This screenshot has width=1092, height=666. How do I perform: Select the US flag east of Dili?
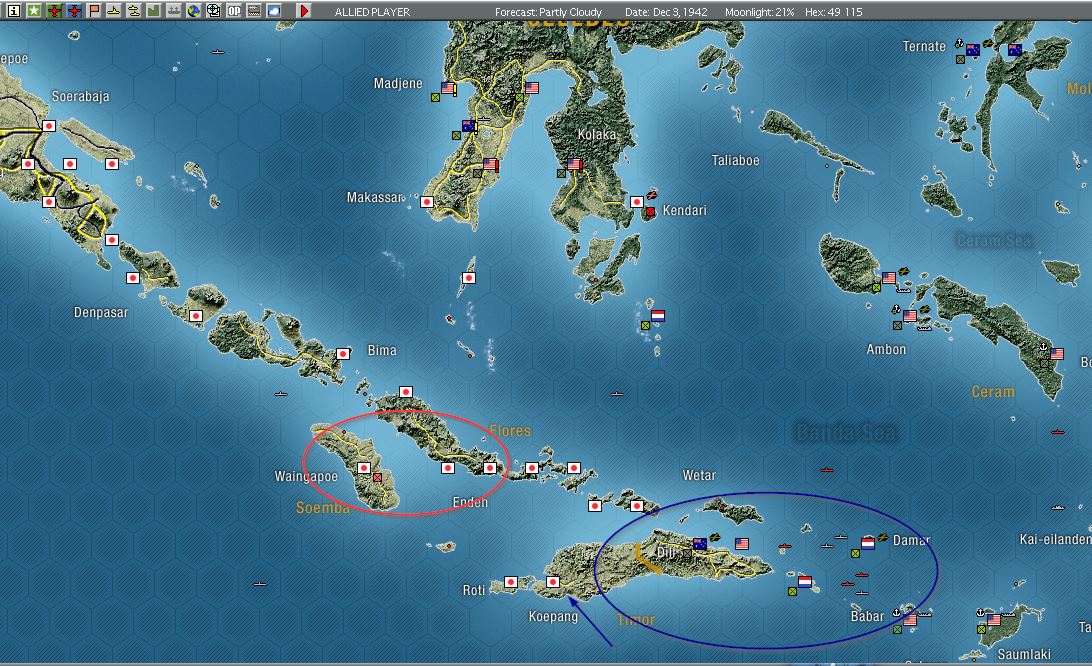pyautogui.click(x=742, y=543)
